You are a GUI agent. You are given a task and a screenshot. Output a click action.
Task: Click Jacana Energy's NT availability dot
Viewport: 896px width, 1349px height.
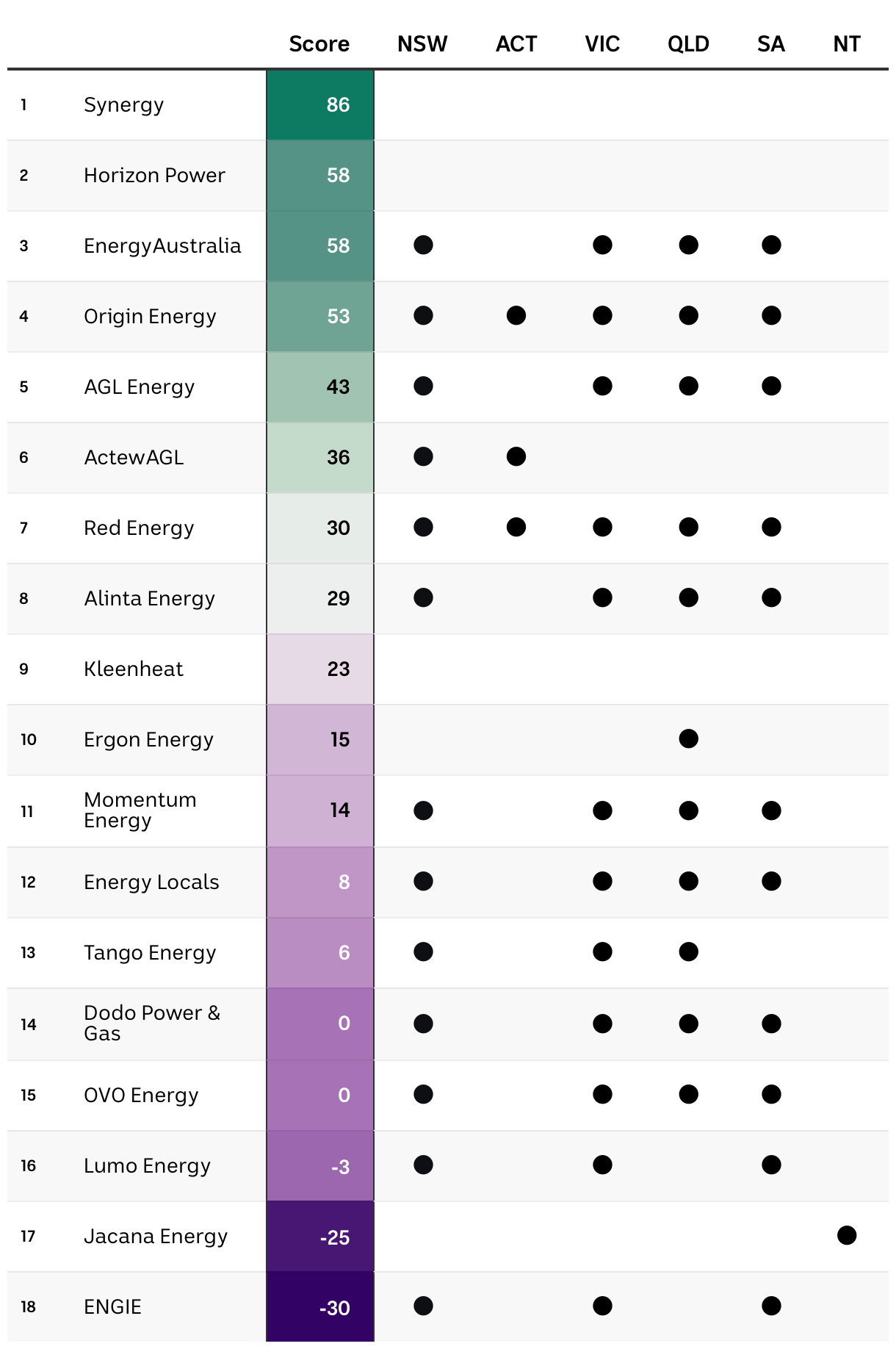[847, 1236]
